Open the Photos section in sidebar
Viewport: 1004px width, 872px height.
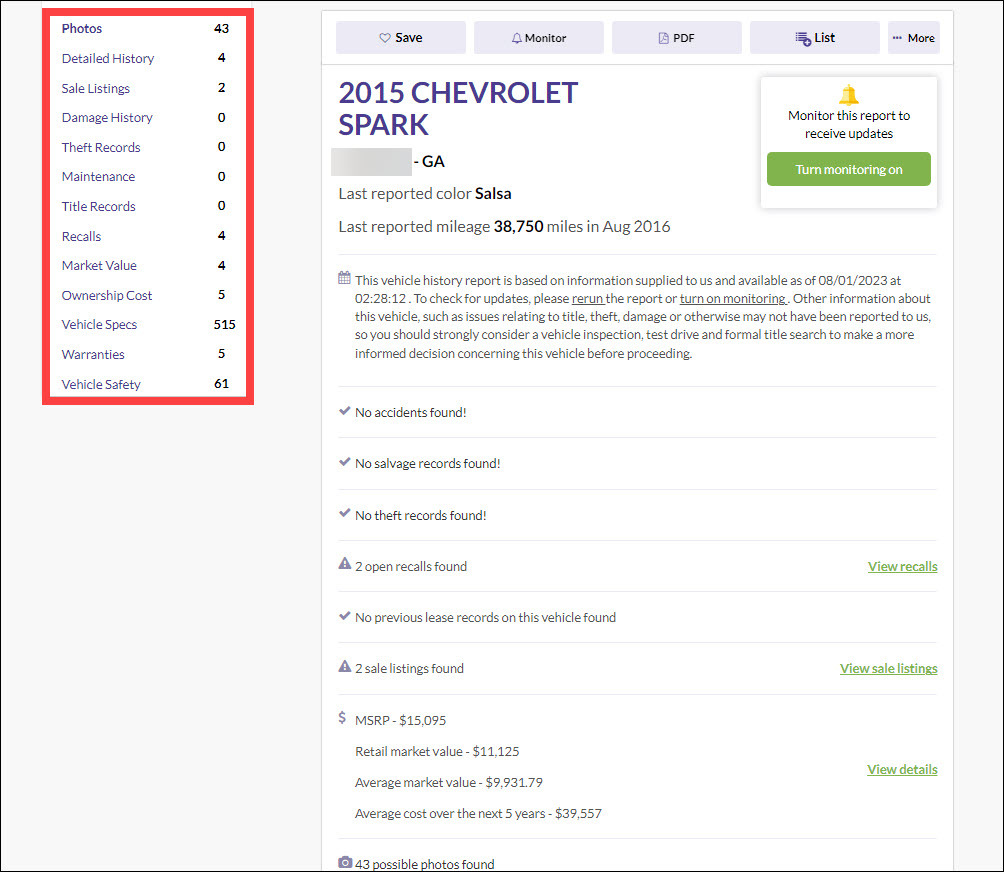click(x=82, y=28)
